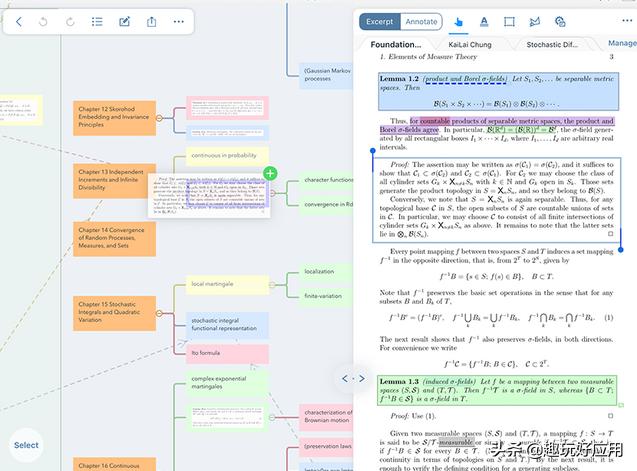Screen dimensions: 637x471
Task: Select characterization of Brownian motion node
Action: pyautogui.click(x=326, y=417)
